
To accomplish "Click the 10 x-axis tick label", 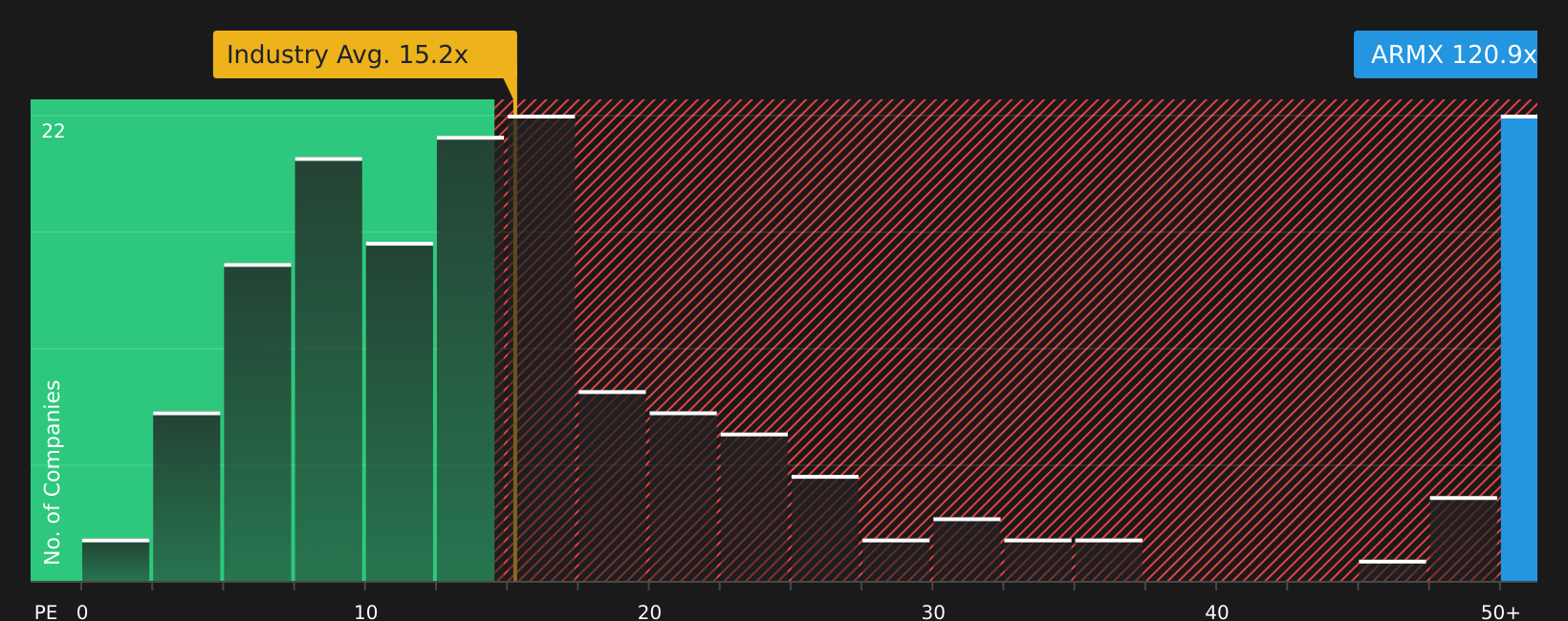I will 366,612.
